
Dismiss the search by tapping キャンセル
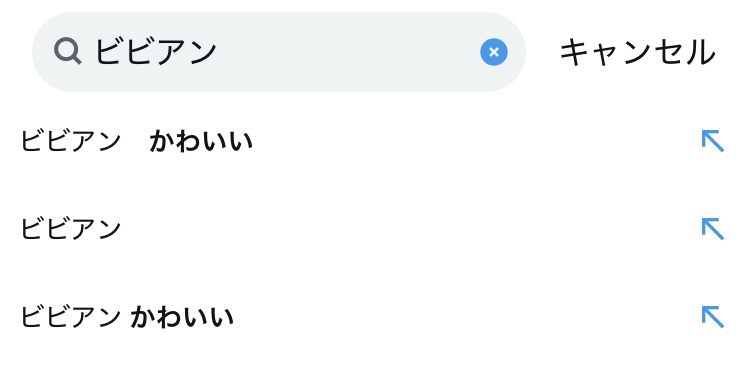[x=638, y=52]
